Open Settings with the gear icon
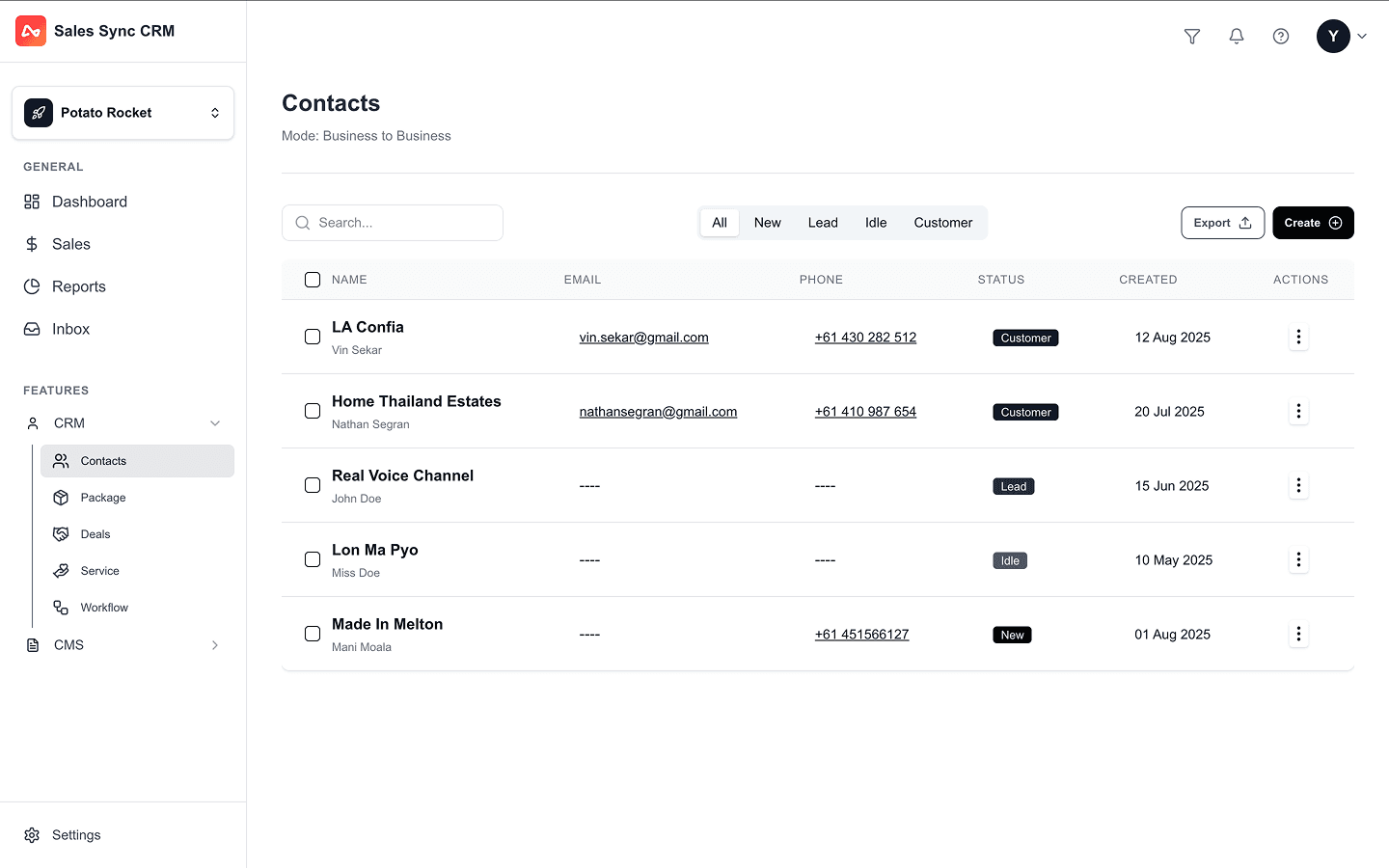Screen dimensions: 1389x868 [x=32, y=835]
